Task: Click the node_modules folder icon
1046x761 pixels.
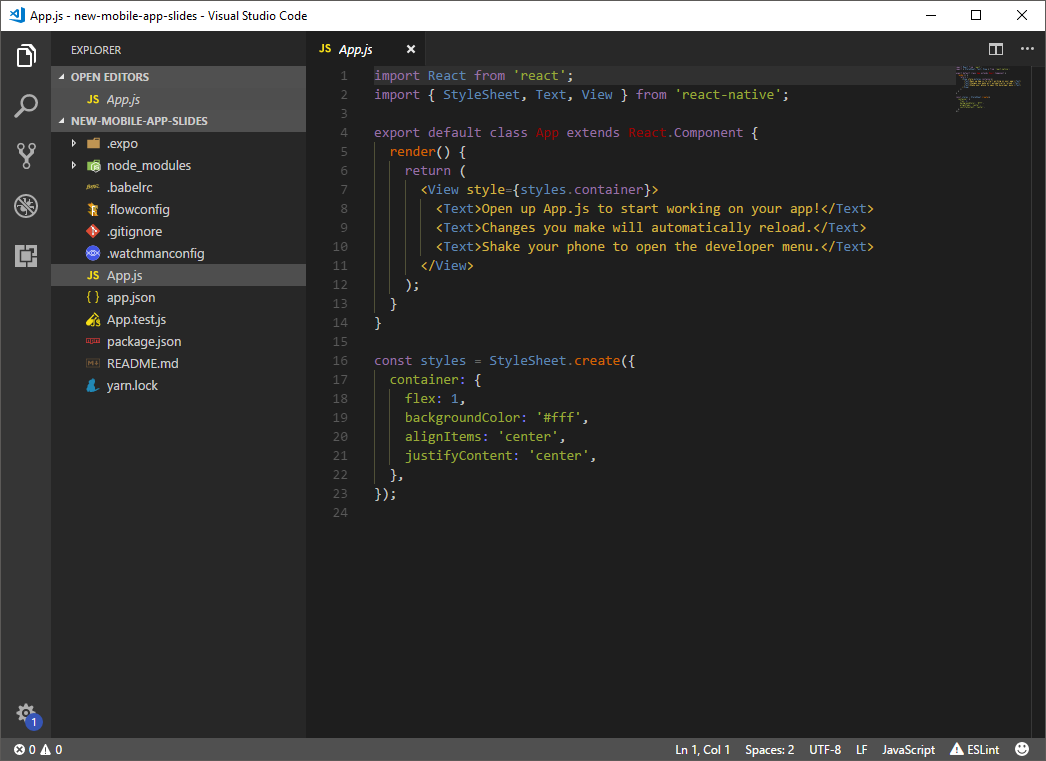Action: [93, 165]
